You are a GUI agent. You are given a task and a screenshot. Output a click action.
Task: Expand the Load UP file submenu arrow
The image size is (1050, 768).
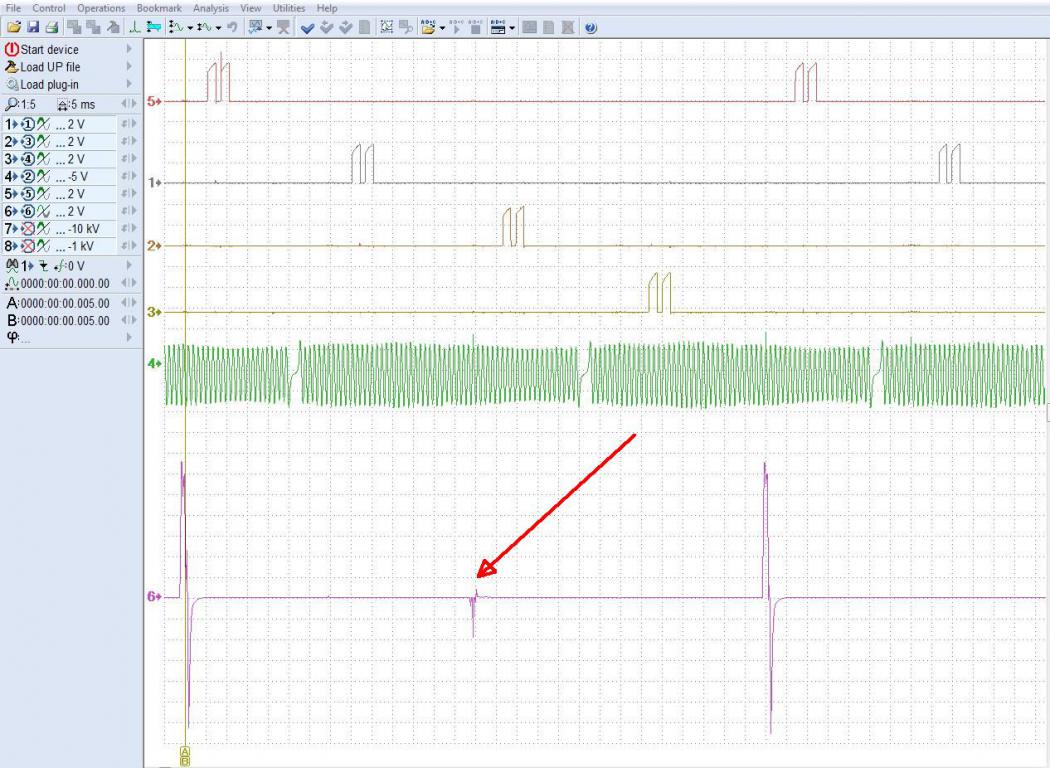point(129,66)
